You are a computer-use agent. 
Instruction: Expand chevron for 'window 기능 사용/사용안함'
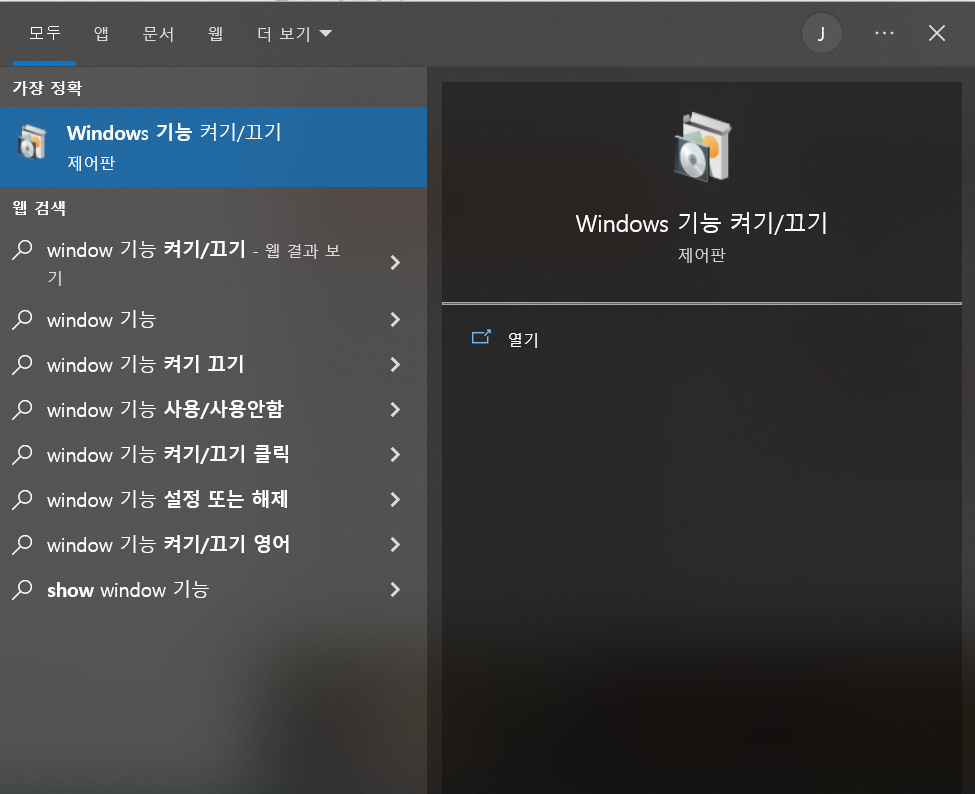click(395, 409)
